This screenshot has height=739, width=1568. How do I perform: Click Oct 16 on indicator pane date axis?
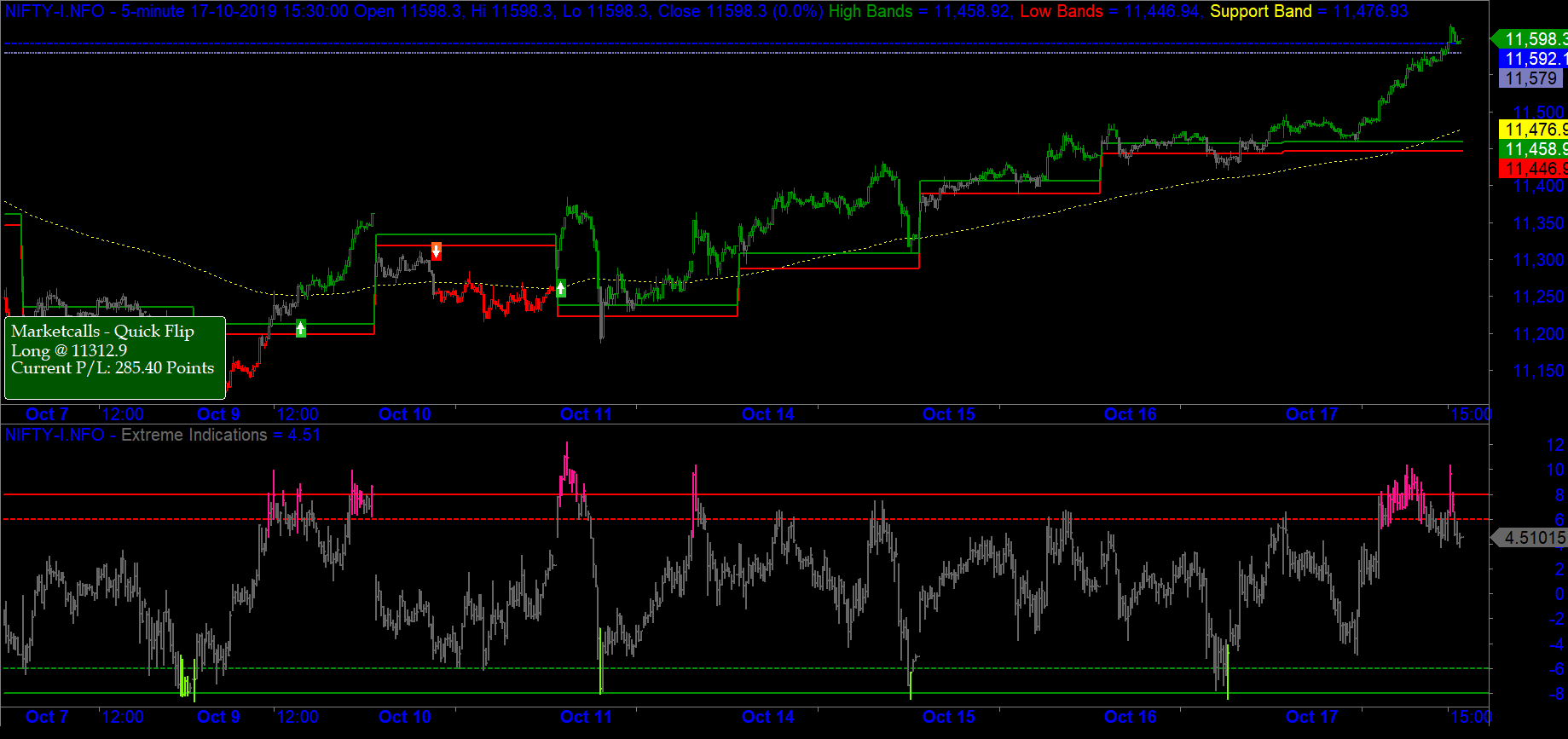pos(1131,717)
